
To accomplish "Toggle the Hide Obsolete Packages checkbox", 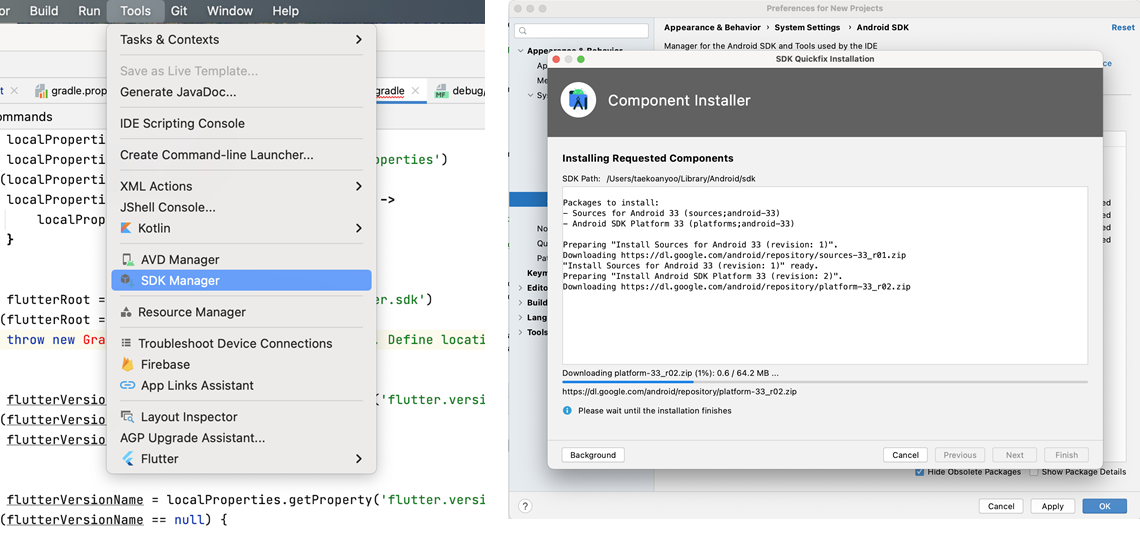I will (x=920, y=472).
